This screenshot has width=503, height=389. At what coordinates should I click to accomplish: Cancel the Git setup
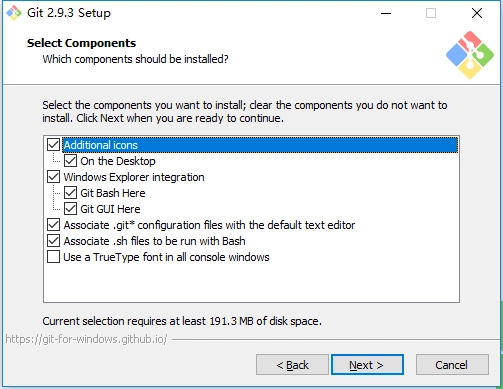452,365
